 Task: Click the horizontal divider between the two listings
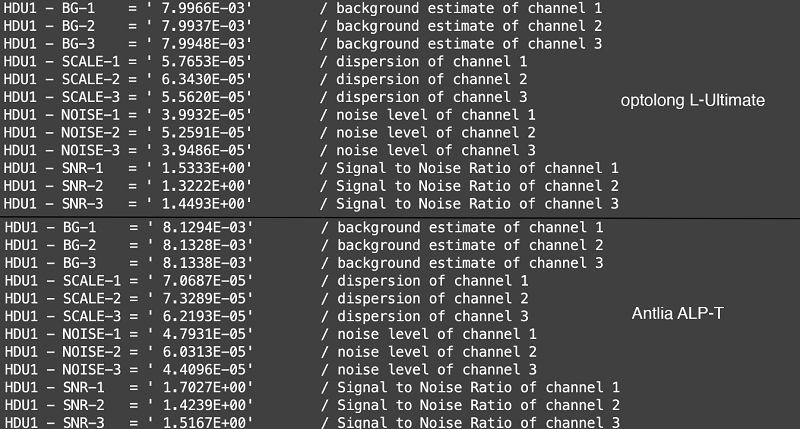(400, 218)
